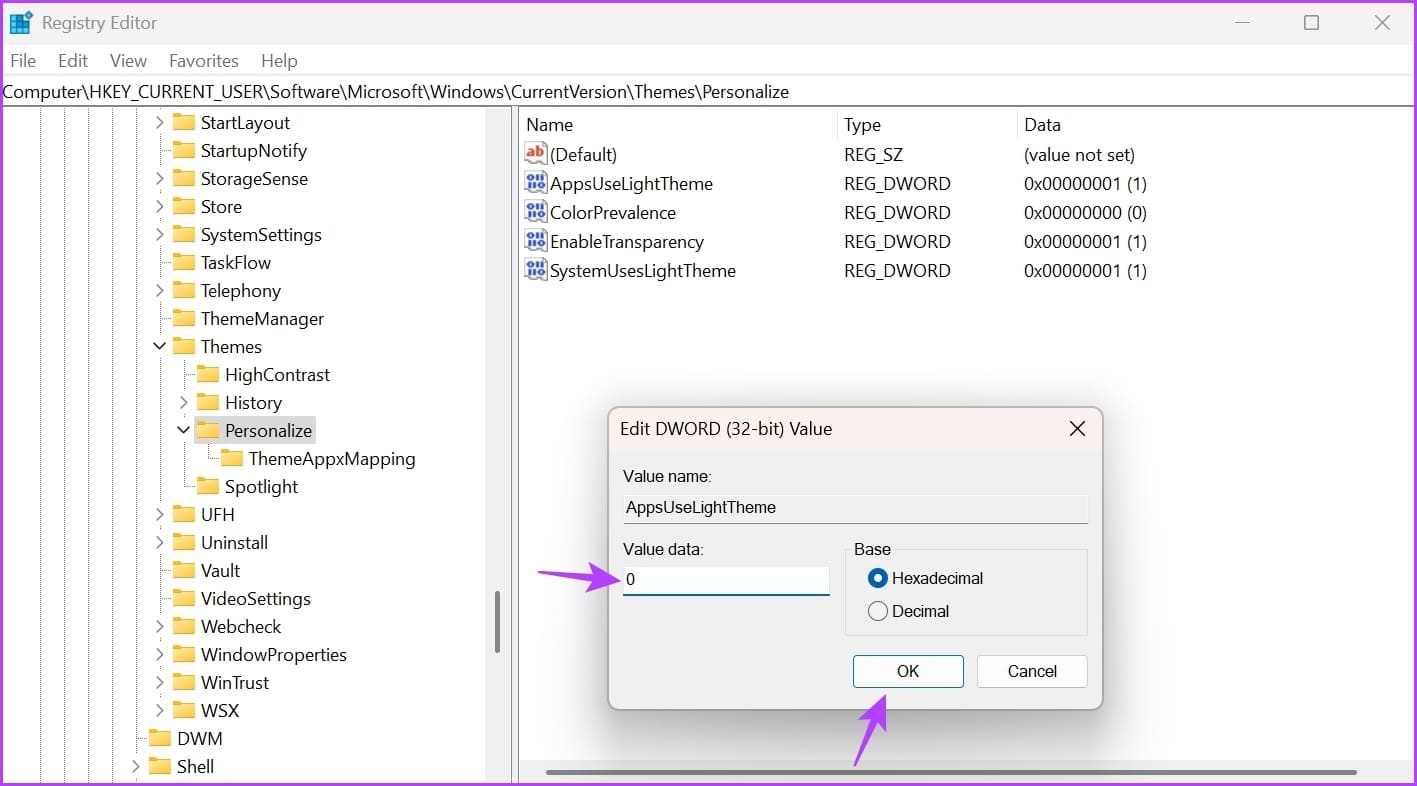
Task: Open the View menu
Action: coord(128,61)
